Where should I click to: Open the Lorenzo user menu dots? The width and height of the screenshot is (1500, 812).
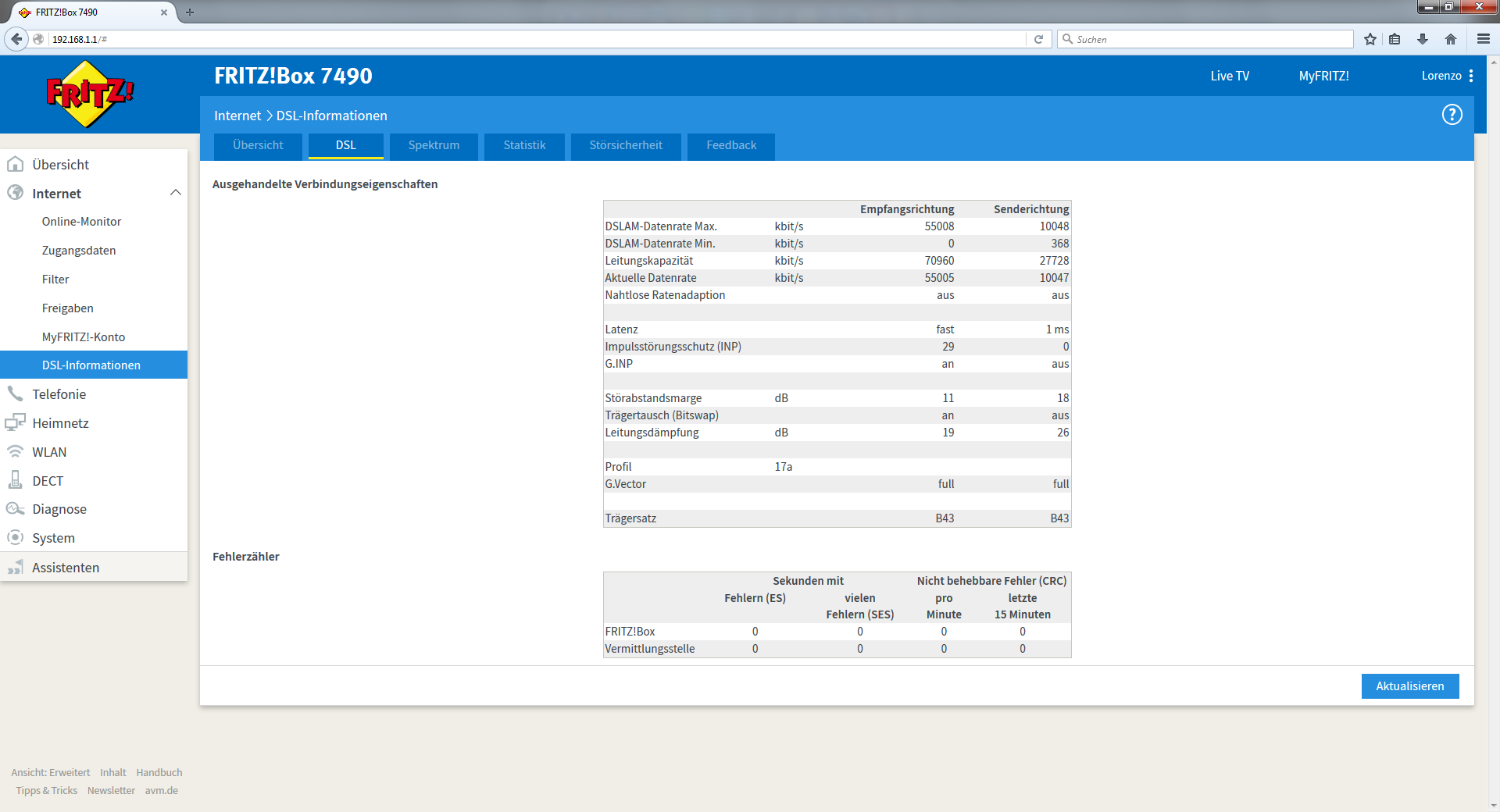pyautogui.click(x=1471, y=76)
